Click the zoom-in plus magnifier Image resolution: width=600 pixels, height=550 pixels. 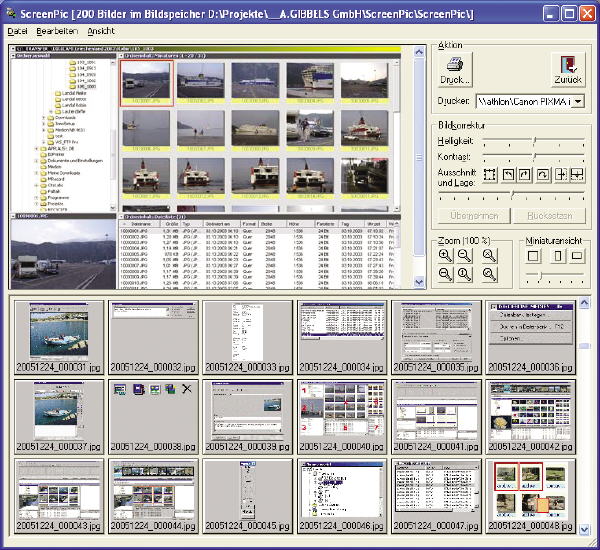point(445,256)
